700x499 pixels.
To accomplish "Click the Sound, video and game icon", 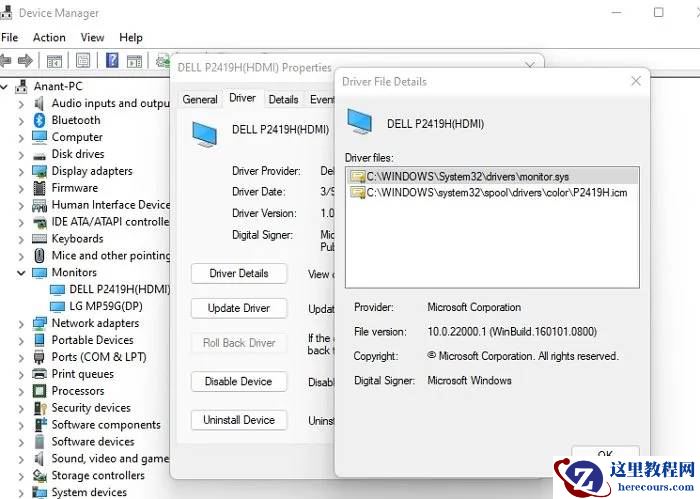I will click(39, 458).
